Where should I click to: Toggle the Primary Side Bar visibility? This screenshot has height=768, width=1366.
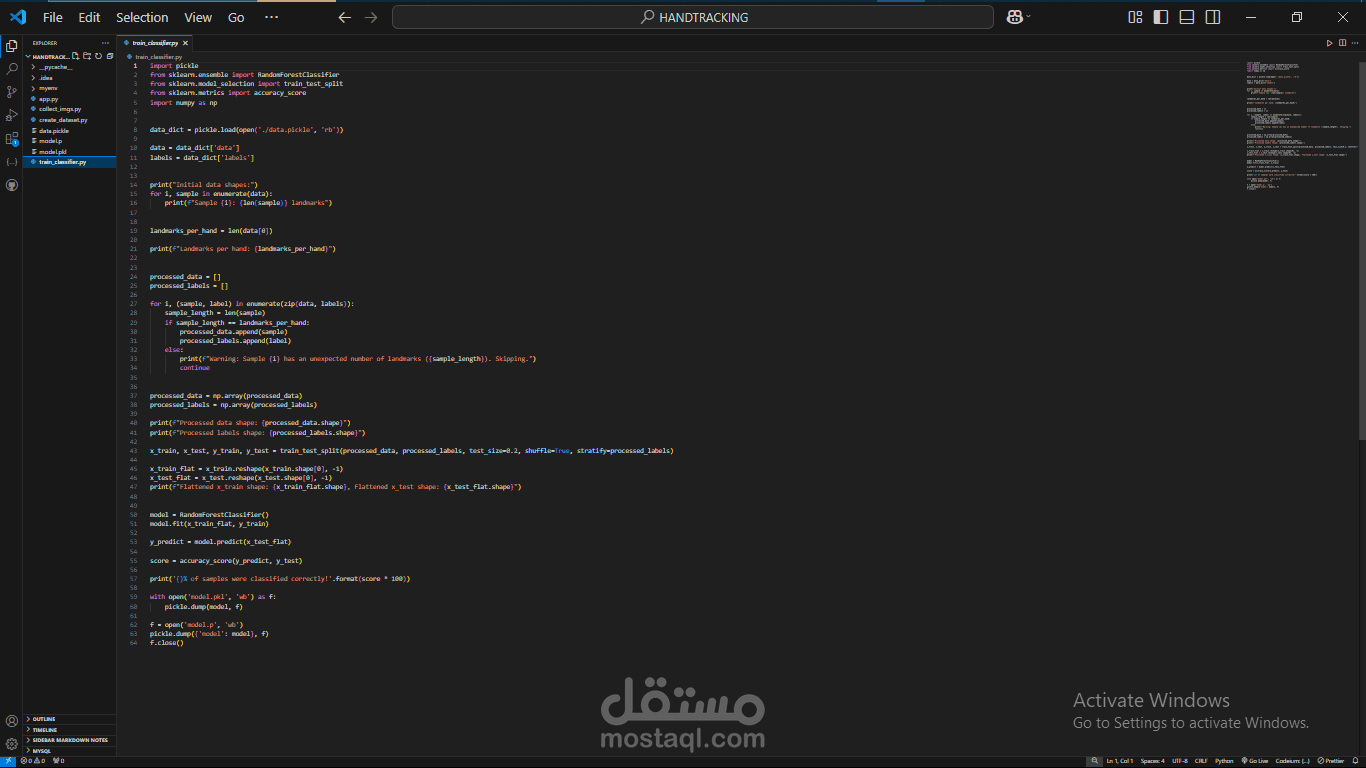1160,17
